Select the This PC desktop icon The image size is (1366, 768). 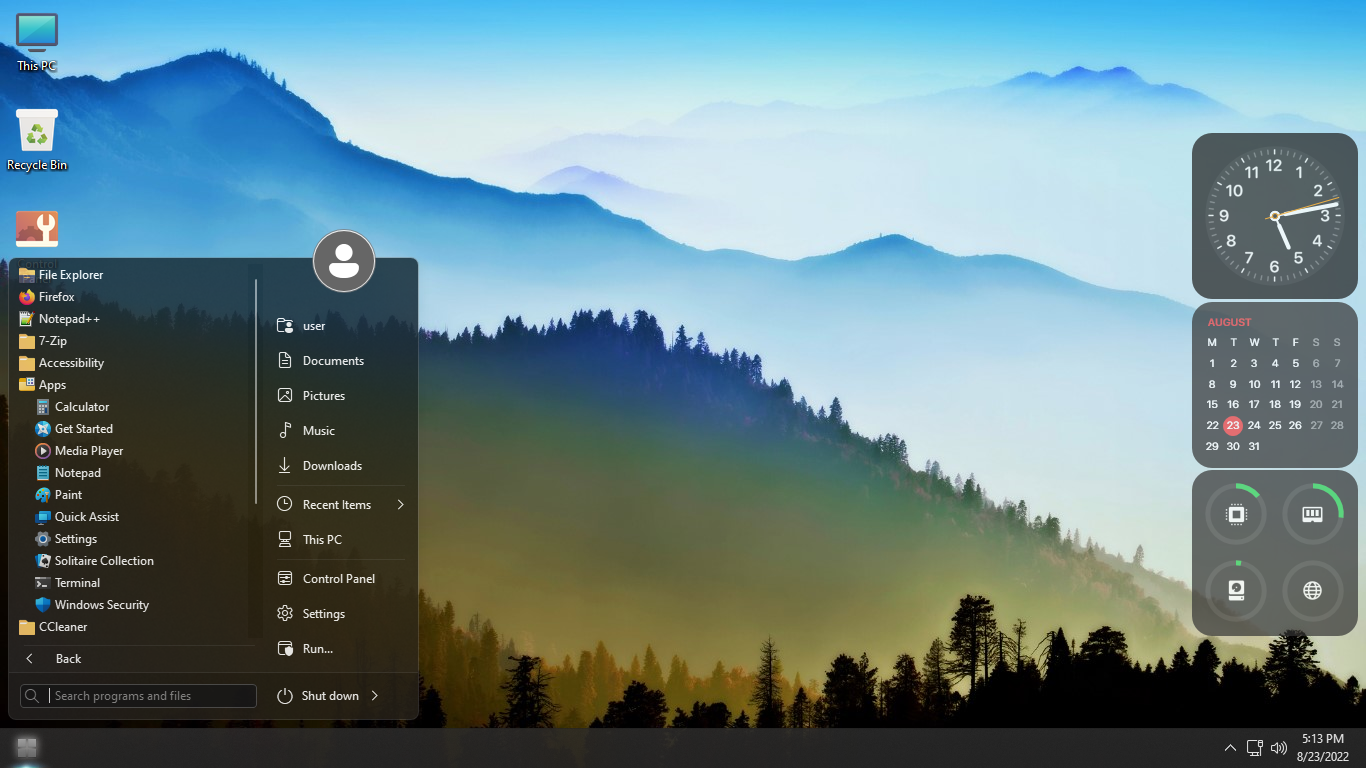click(37, 43)
